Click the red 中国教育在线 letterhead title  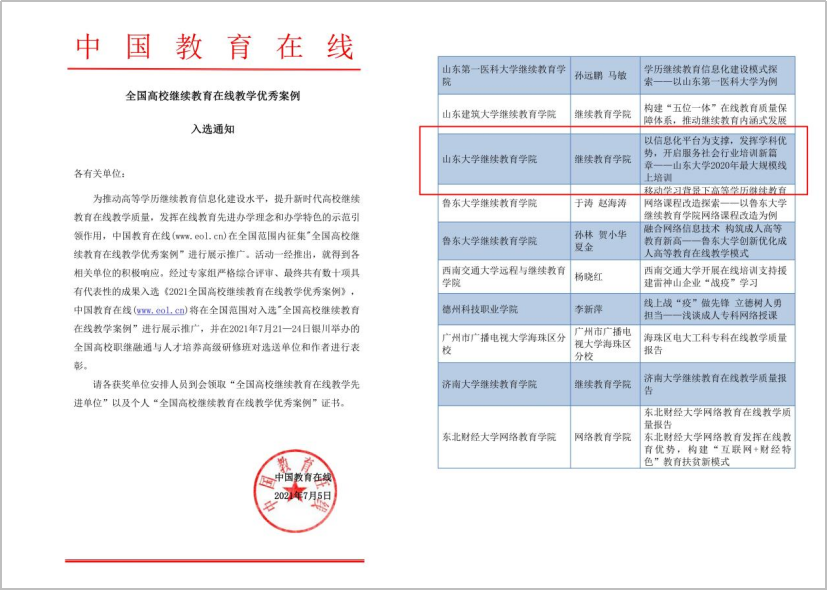coord(214,46)
